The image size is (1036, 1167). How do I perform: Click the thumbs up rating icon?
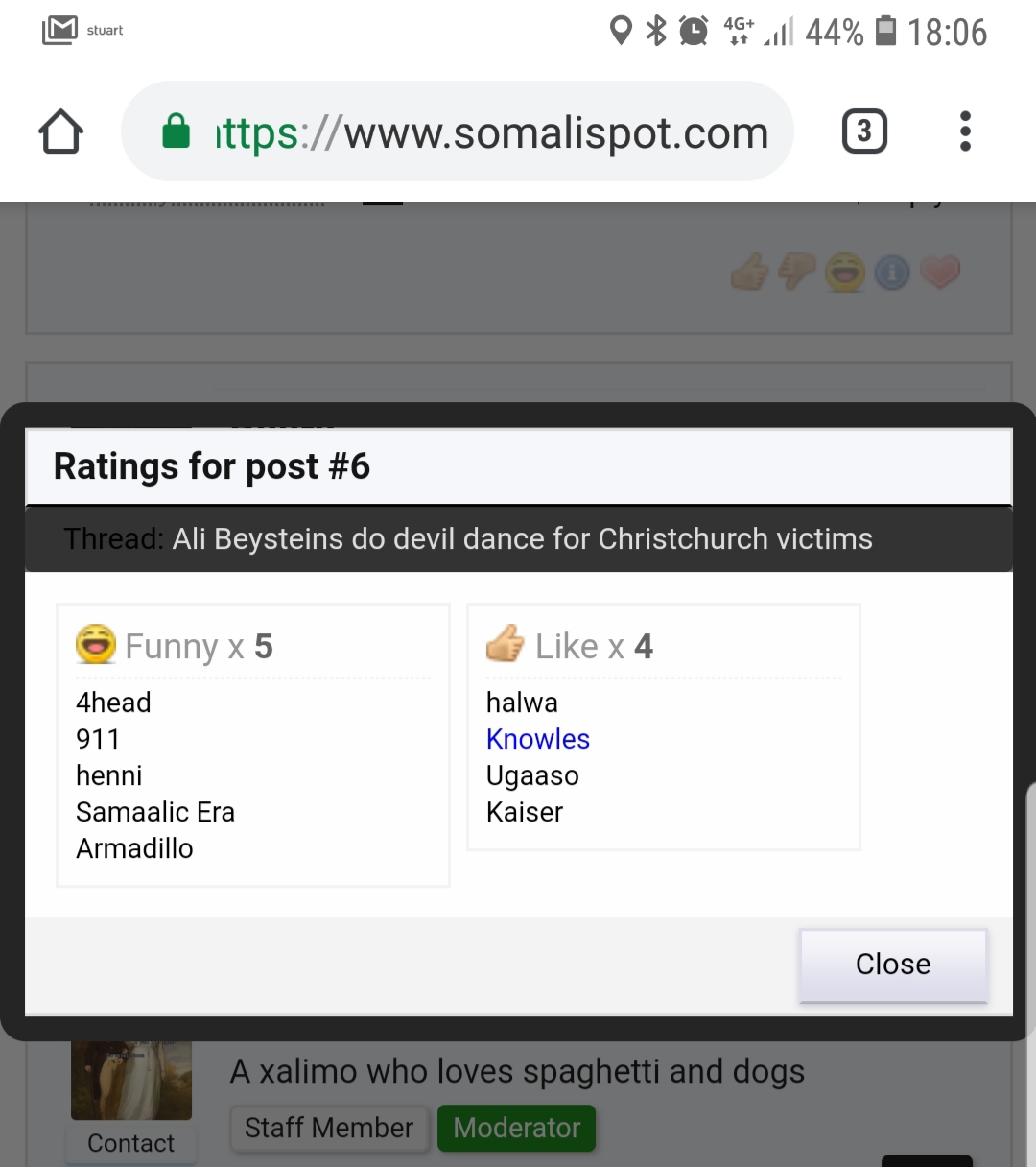click(x=749, y=273)
